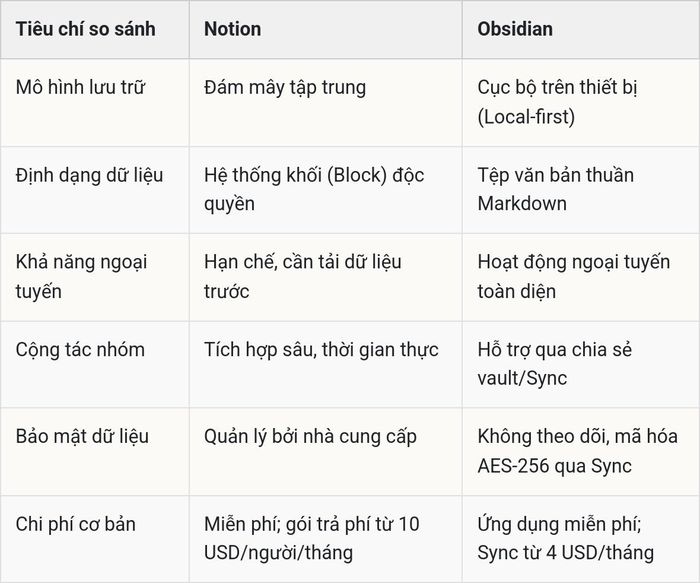Image resolution: width=700 pixels, height=583 pixels.
Task: Select the 'Cộng tác nhóm' row label
Action: 80,350
